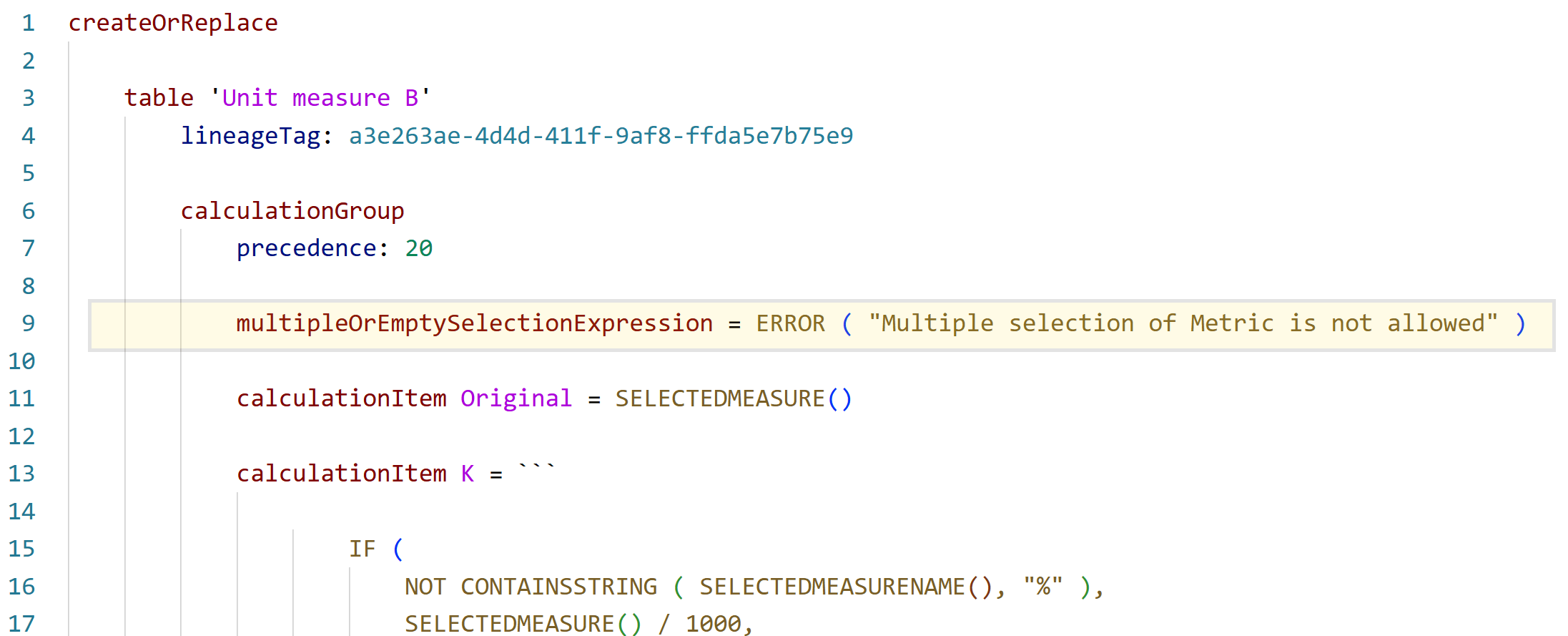1568x636 pixels.
Task: Click the IF keyword on line 15
Action: point(363,549)
